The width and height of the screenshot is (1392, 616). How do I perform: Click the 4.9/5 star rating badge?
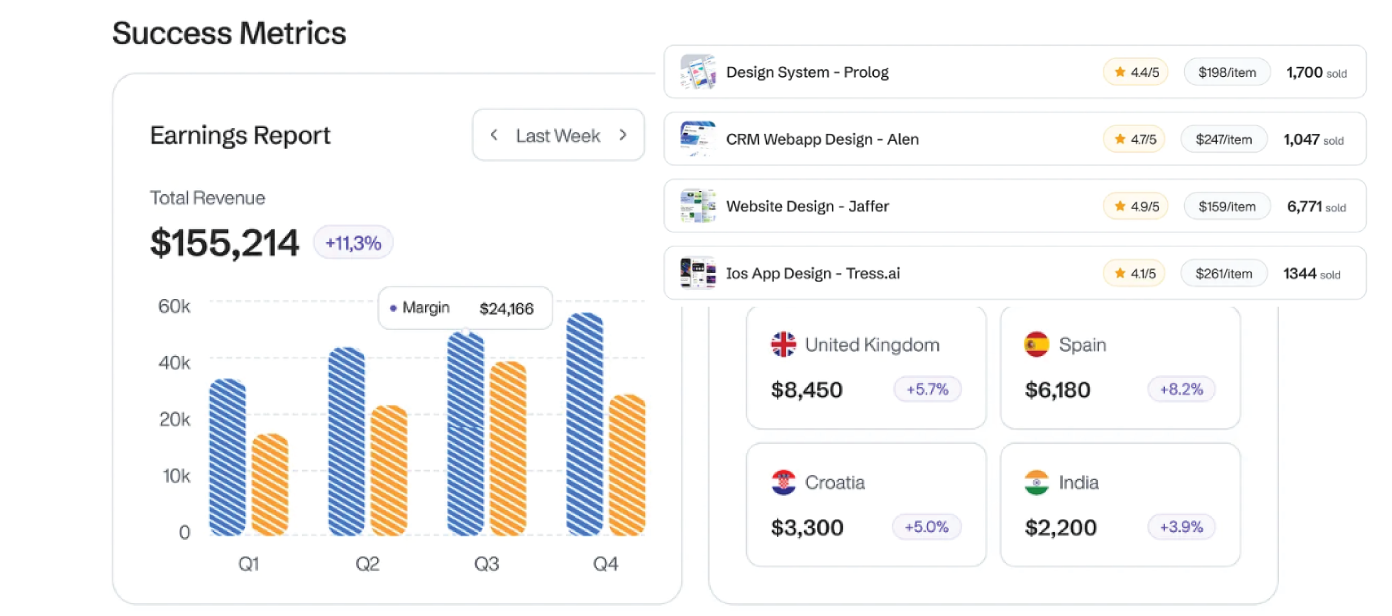(1135, 207)
